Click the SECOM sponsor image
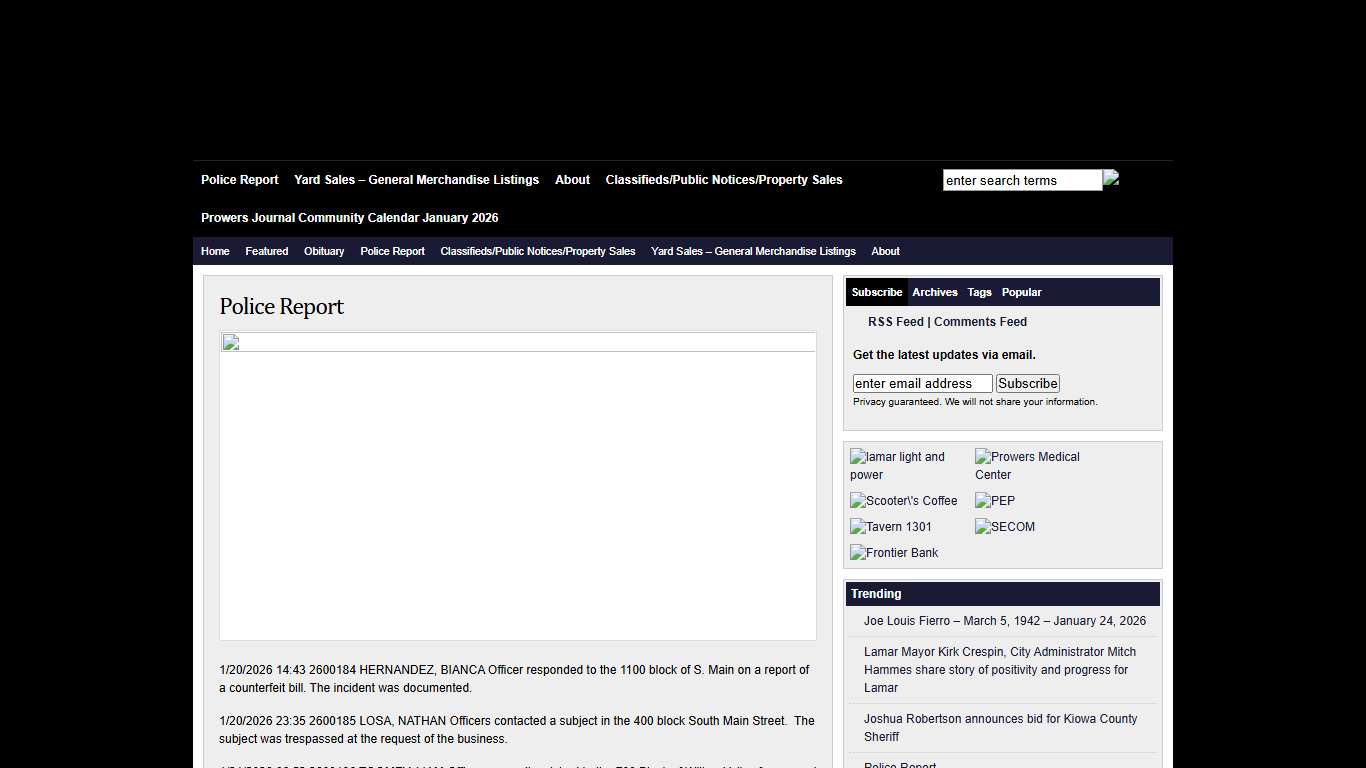1366x768 pixels. point(1005,527)
